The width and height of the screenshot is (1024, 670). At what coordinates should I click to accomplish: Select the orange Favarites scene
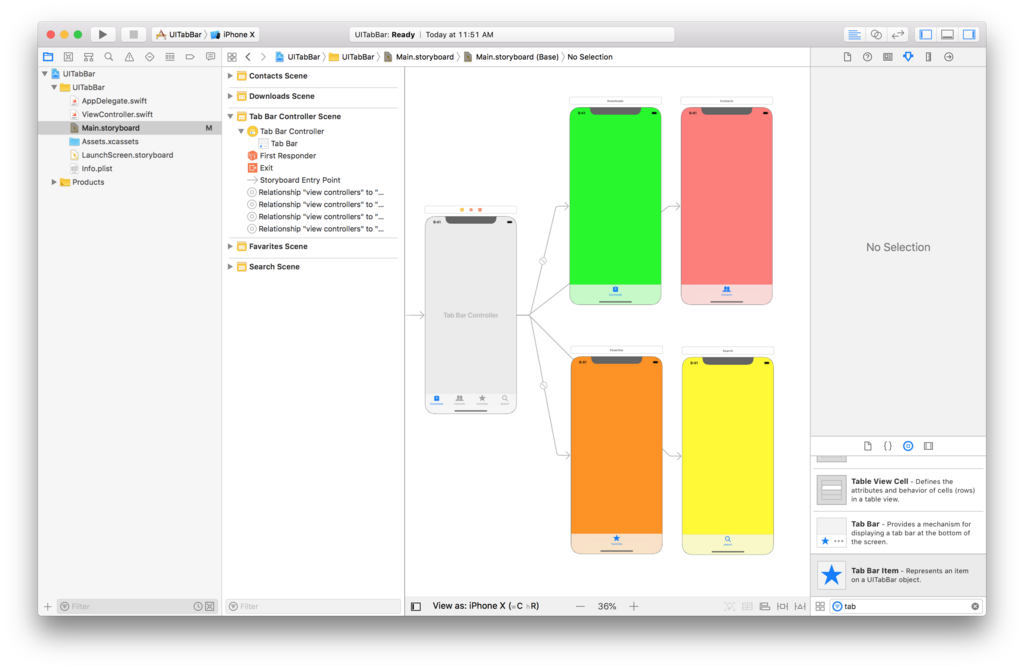coord(616,455)
